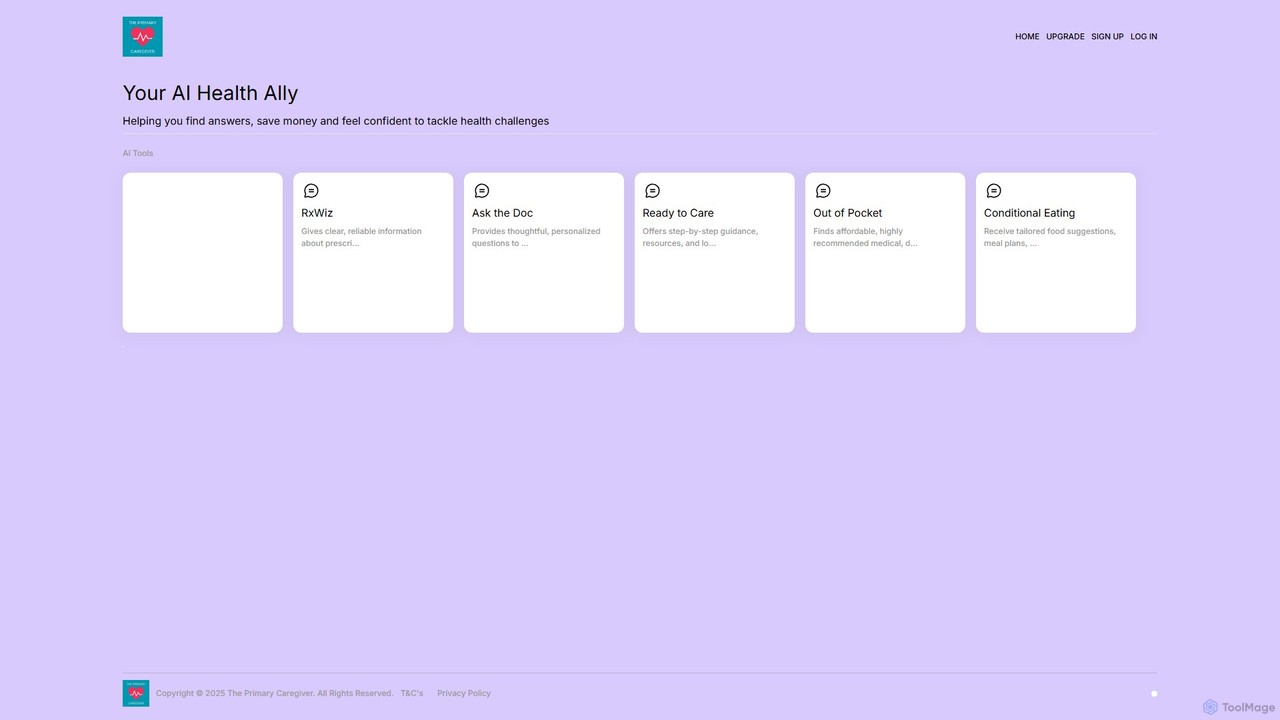Click the chat icon on Ask the Doc card
The height and width of the screenshot is (720, 1280).
click(x=482, y=191)
